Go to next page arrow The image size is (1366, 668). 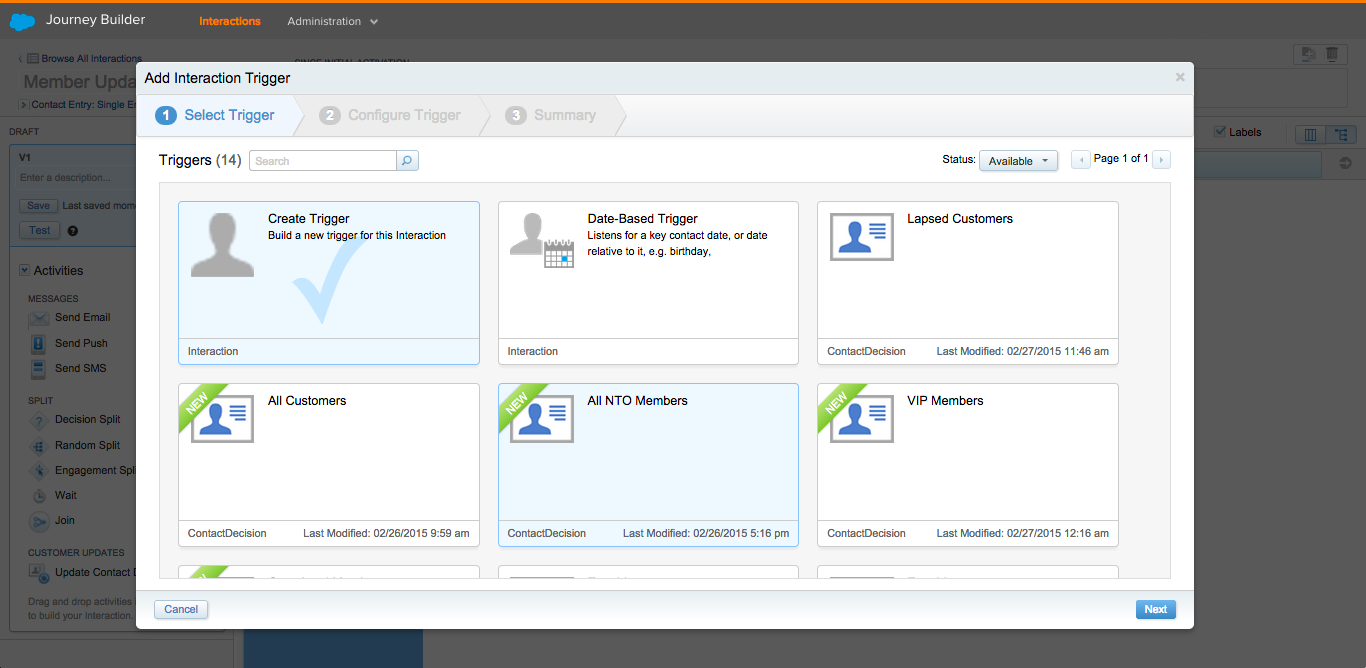pos(1161,160)
